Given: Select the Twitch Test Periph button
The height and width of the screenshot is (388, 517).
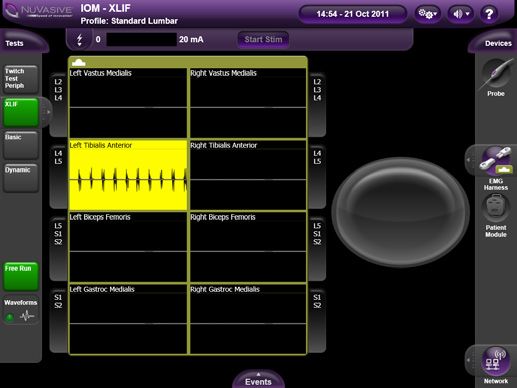Looking at the screenshot, I should point(21,79).
